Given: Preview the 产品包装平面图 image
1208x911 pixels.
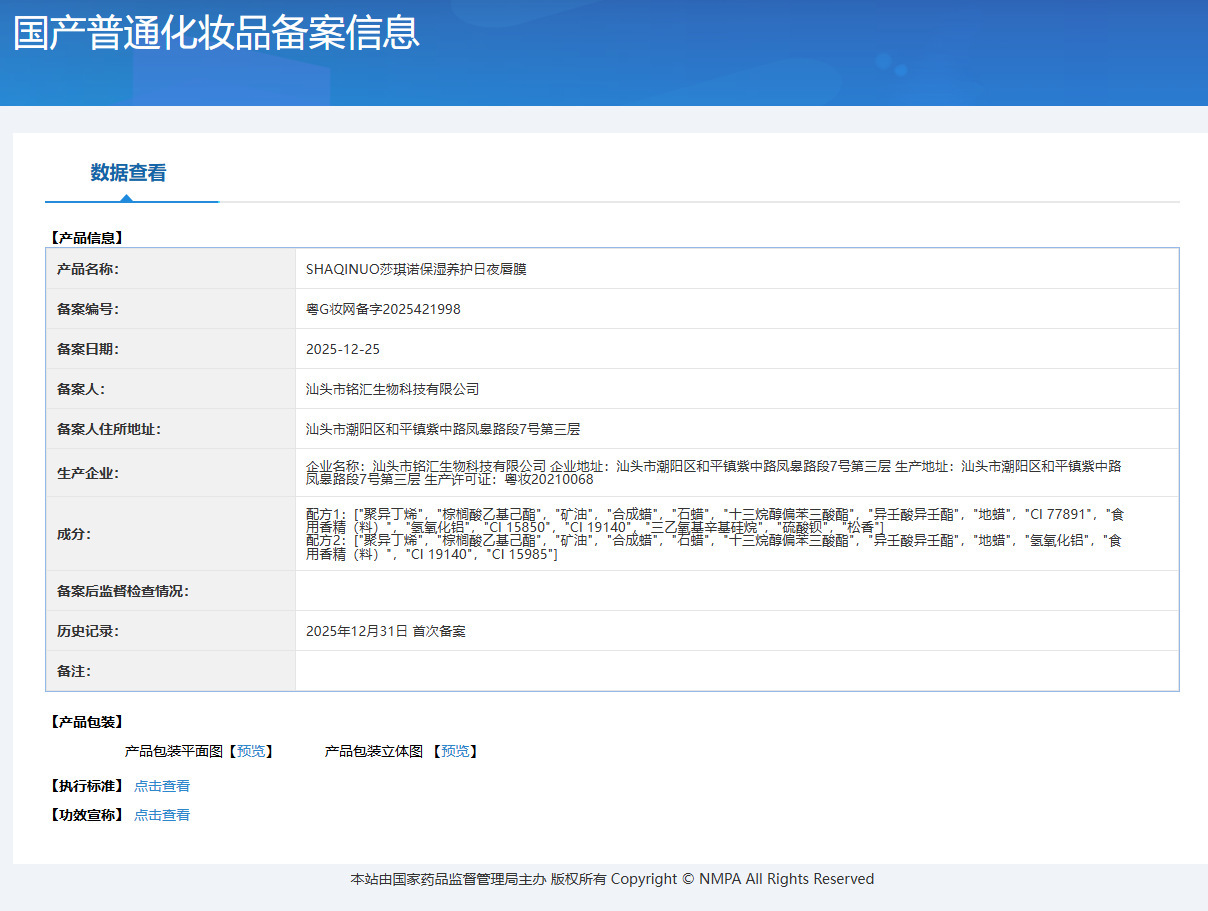Looking at the screenshot, I should pyautogui.click(x=251, y=751).
